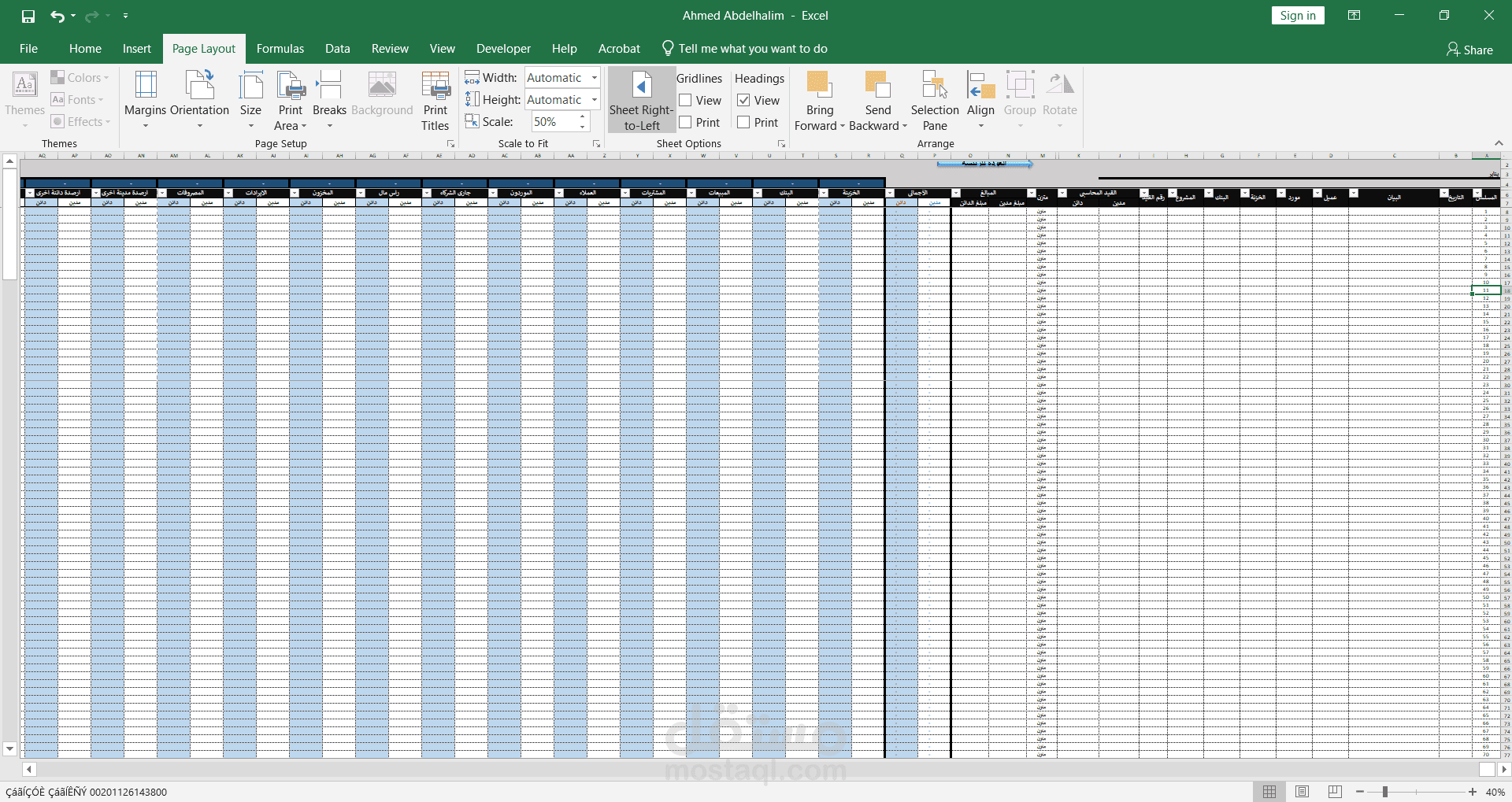Screen dimensions: 1512x802
Task: Open the Print Area menu
Action: pyautogui.click(x=290, y=99)
